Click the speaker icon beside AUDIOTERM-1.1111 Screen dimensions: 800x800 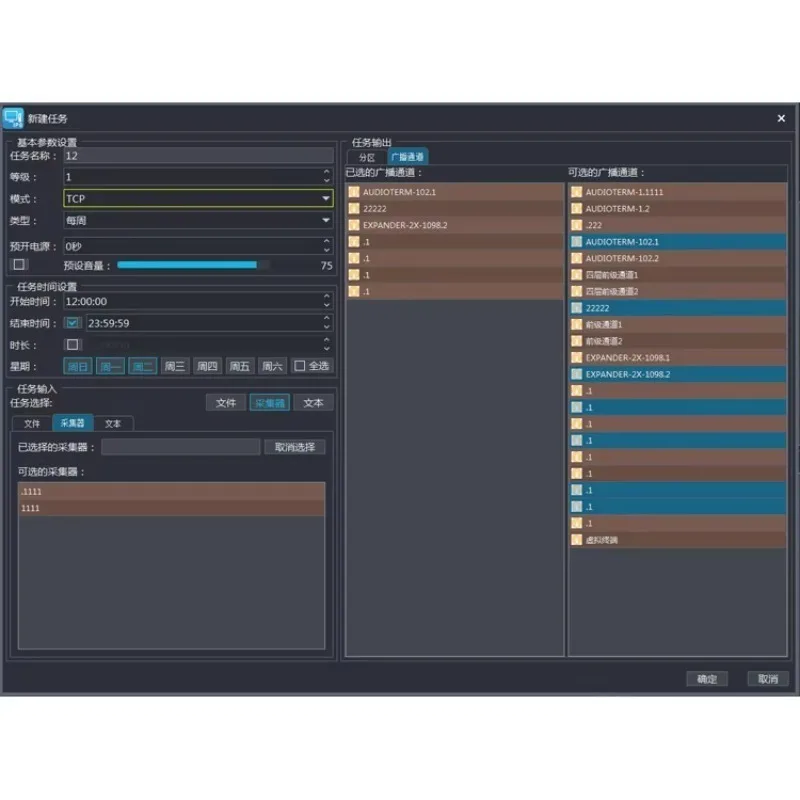click(x=577, y=192)
